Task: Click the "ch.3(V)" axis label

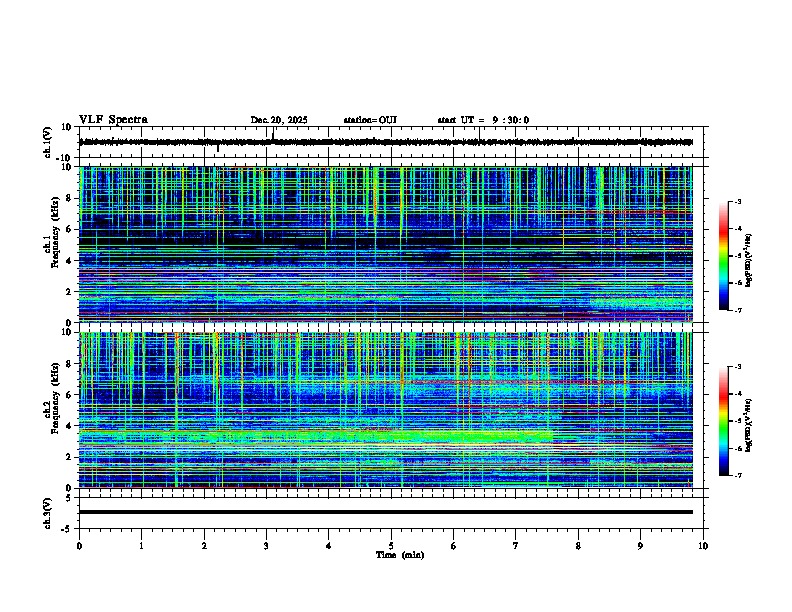Action: tap(48, 513)
